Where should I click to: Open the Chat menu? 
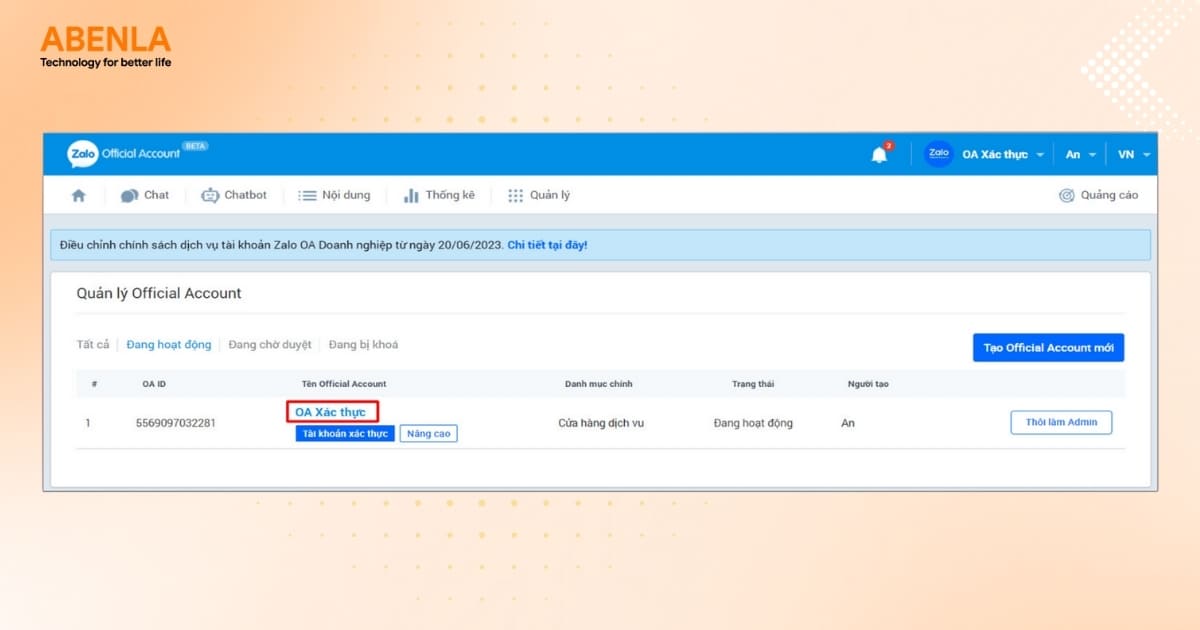click(x=145, y=195)
